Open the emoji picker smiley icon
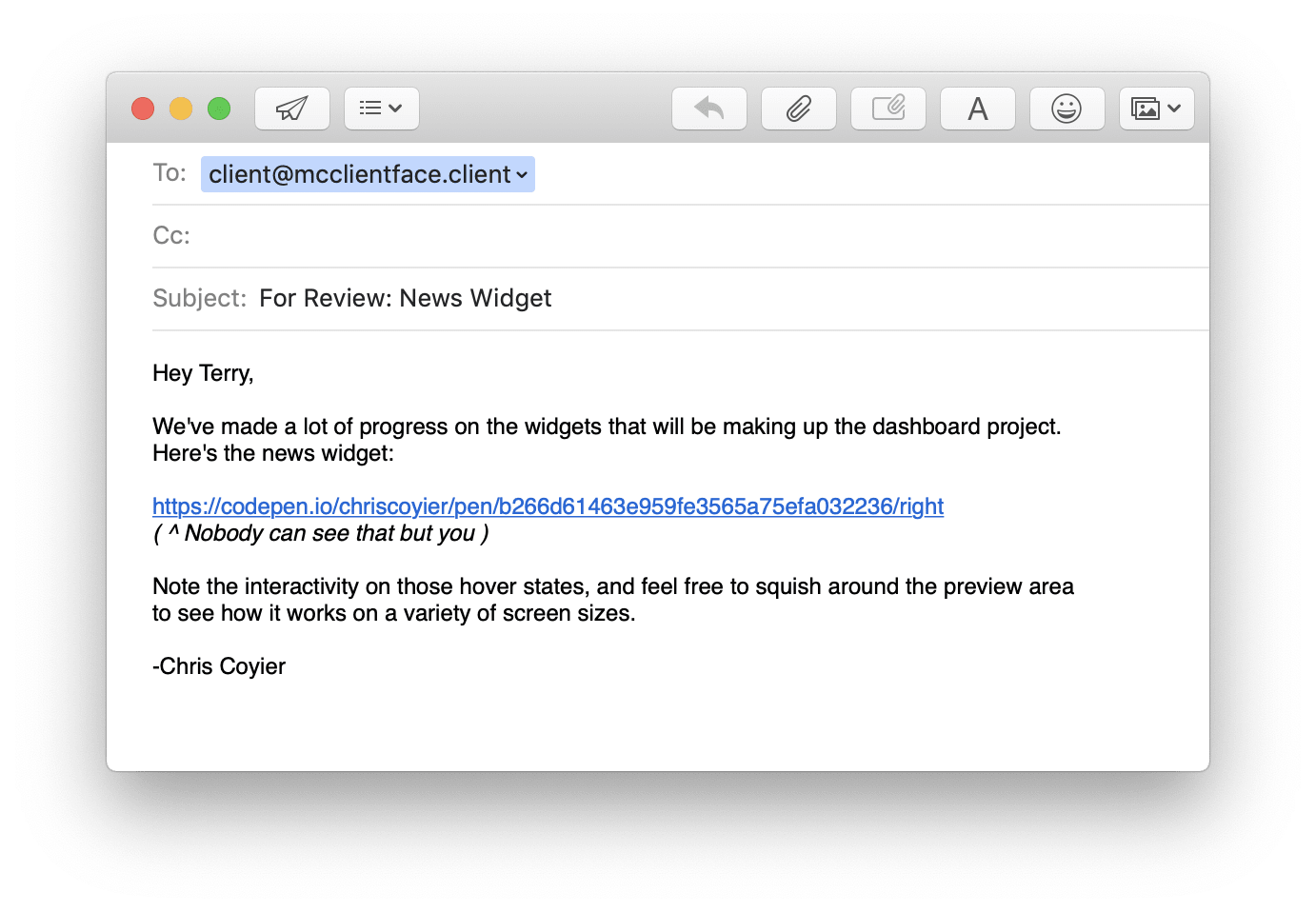This screenshot has width=1316, height=912. 1067,109
